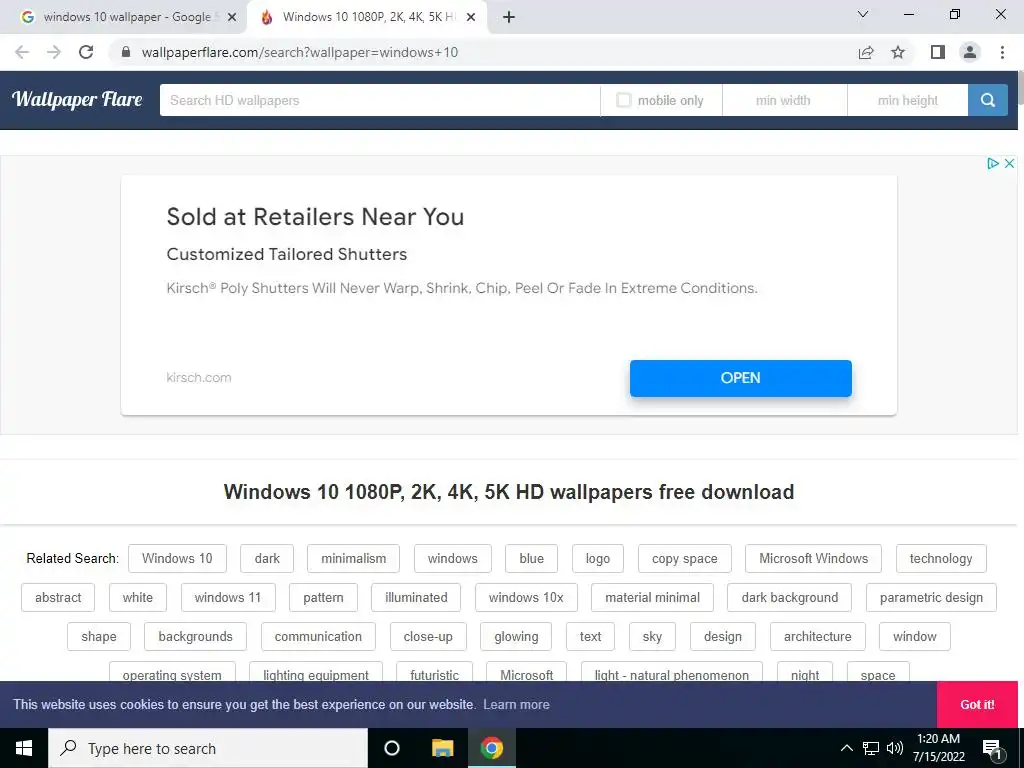The image size is (1024, 768).
Task: Select the windows 10x tag
Action: tap(526, 598)
